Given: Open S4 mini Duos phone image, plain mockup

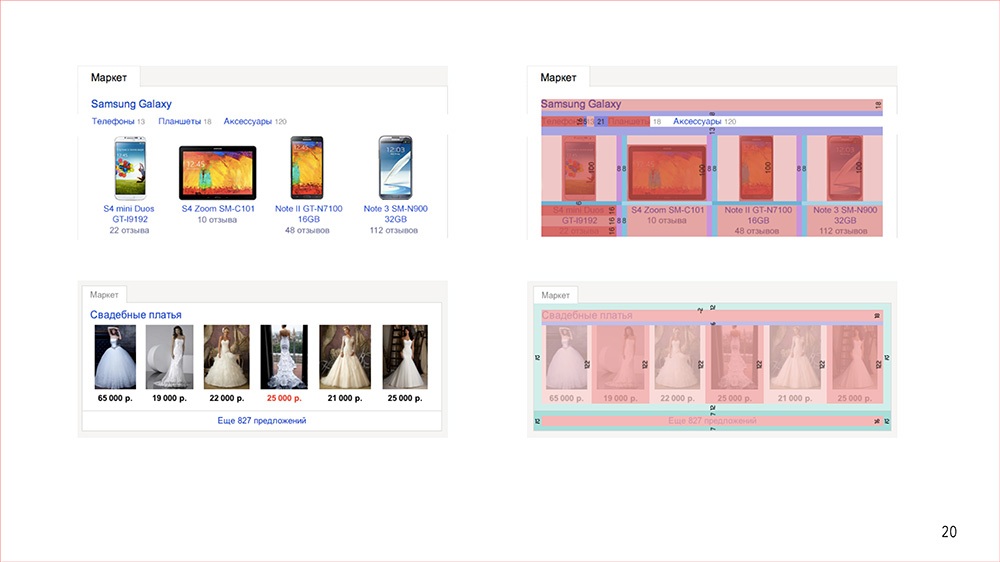Looking at the screenshot, I should (x=130, y=168).
